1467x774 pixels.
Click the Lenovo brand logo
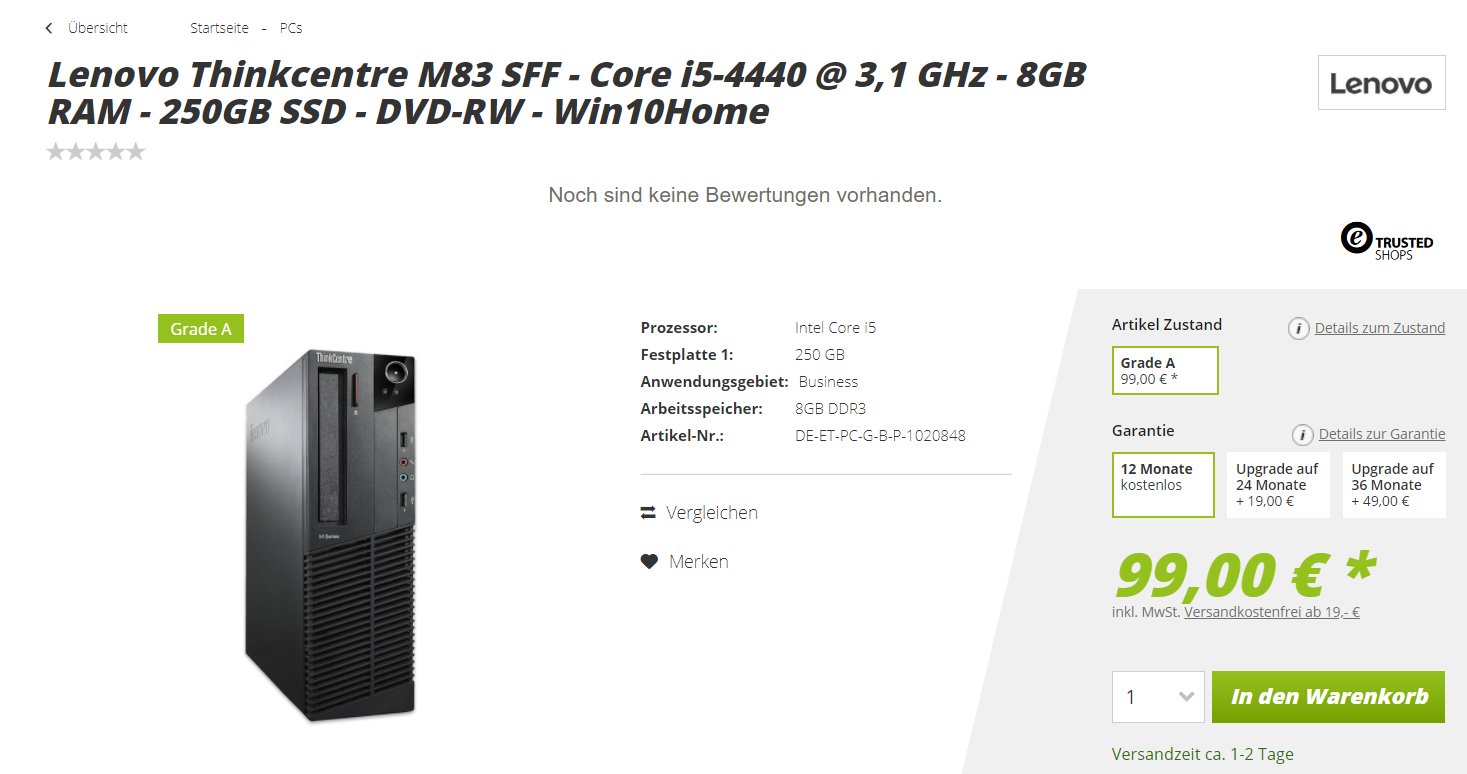pos(1381,82)
